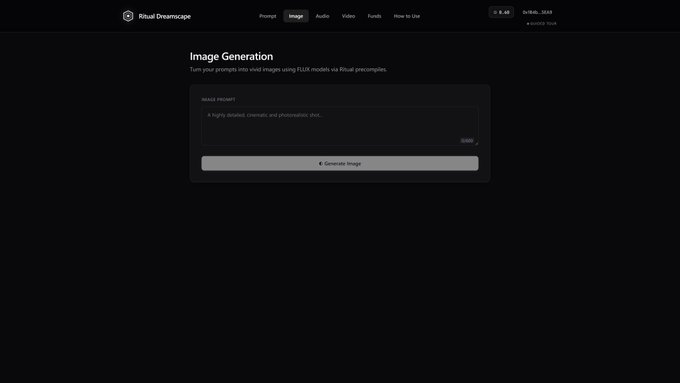The image size is (680, 383).
Task: Click the textarea resize handle corner
Action: [476, 143]
